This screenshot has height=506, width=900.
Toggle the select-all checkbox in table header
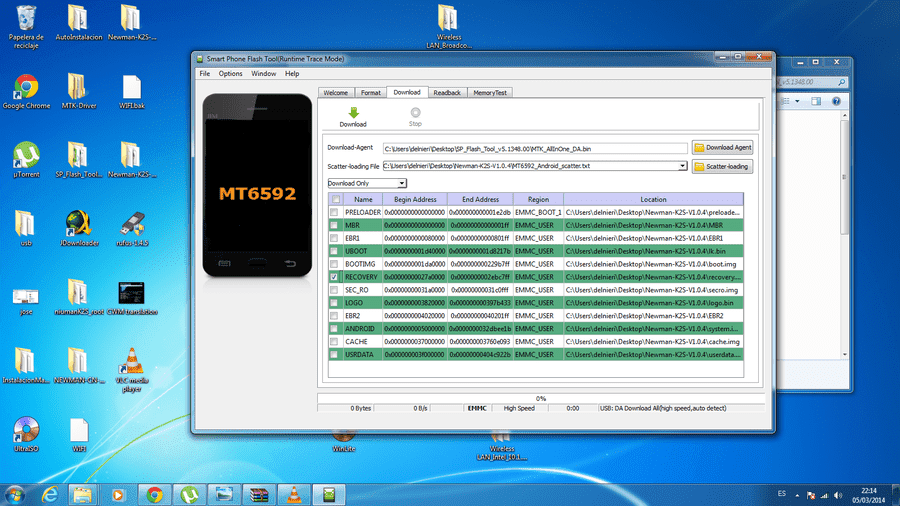click(x=336, y=200)
